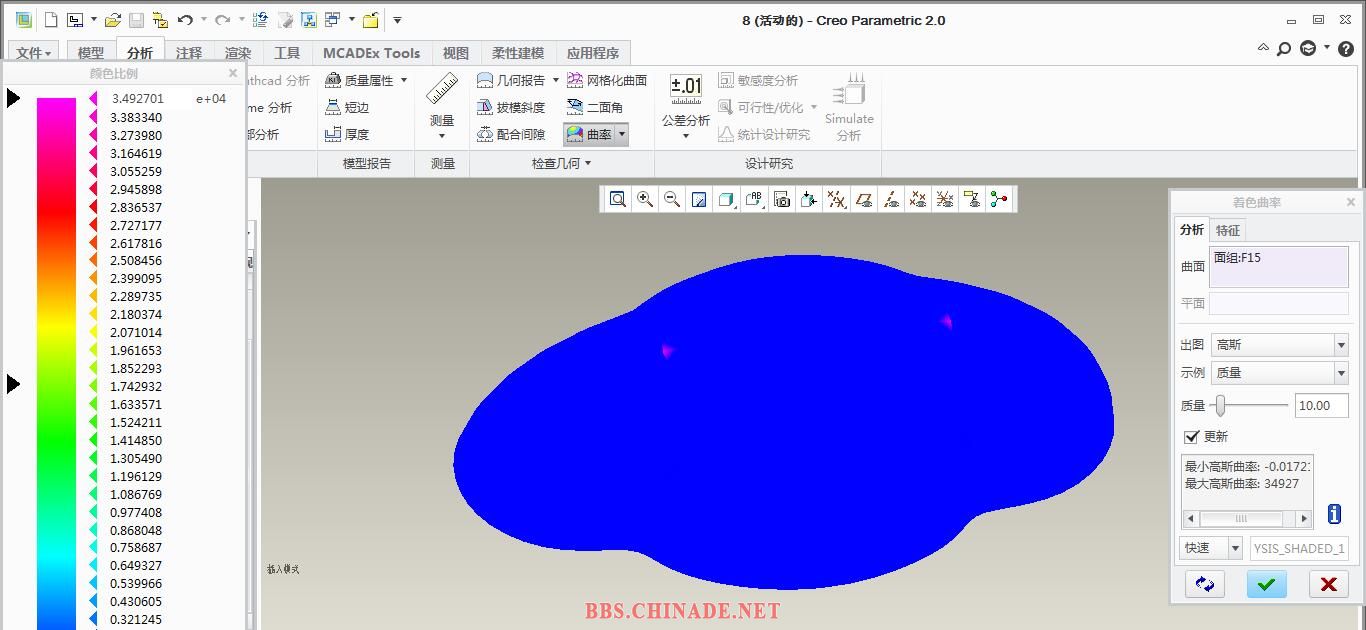Image resolution: width=1366 pixels, height=630 pixels.
Task: Toggle axis display filter in view toolbar
Action: (x=891, y=200)
